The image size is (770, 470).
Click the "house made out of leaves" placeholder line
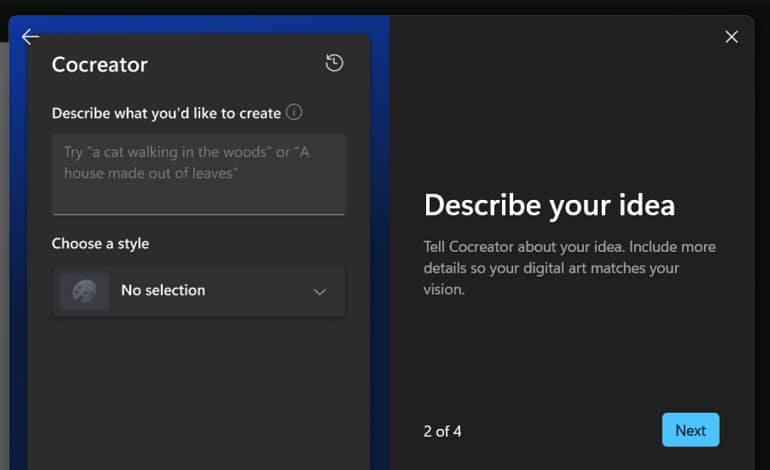pyautogui.click(x=148, y=173)
